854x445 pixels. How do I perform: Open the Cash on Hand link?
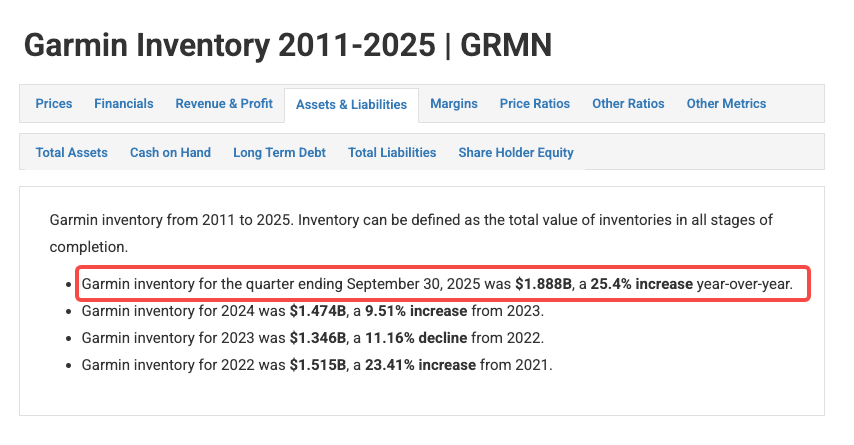170,152
